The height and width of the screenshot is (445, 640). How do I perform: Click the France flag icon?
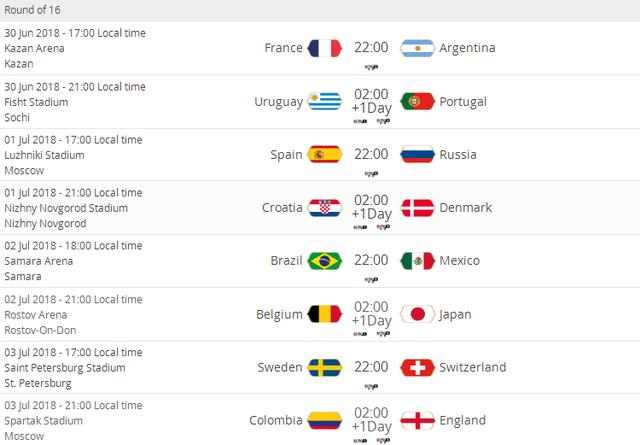point(324,48)
